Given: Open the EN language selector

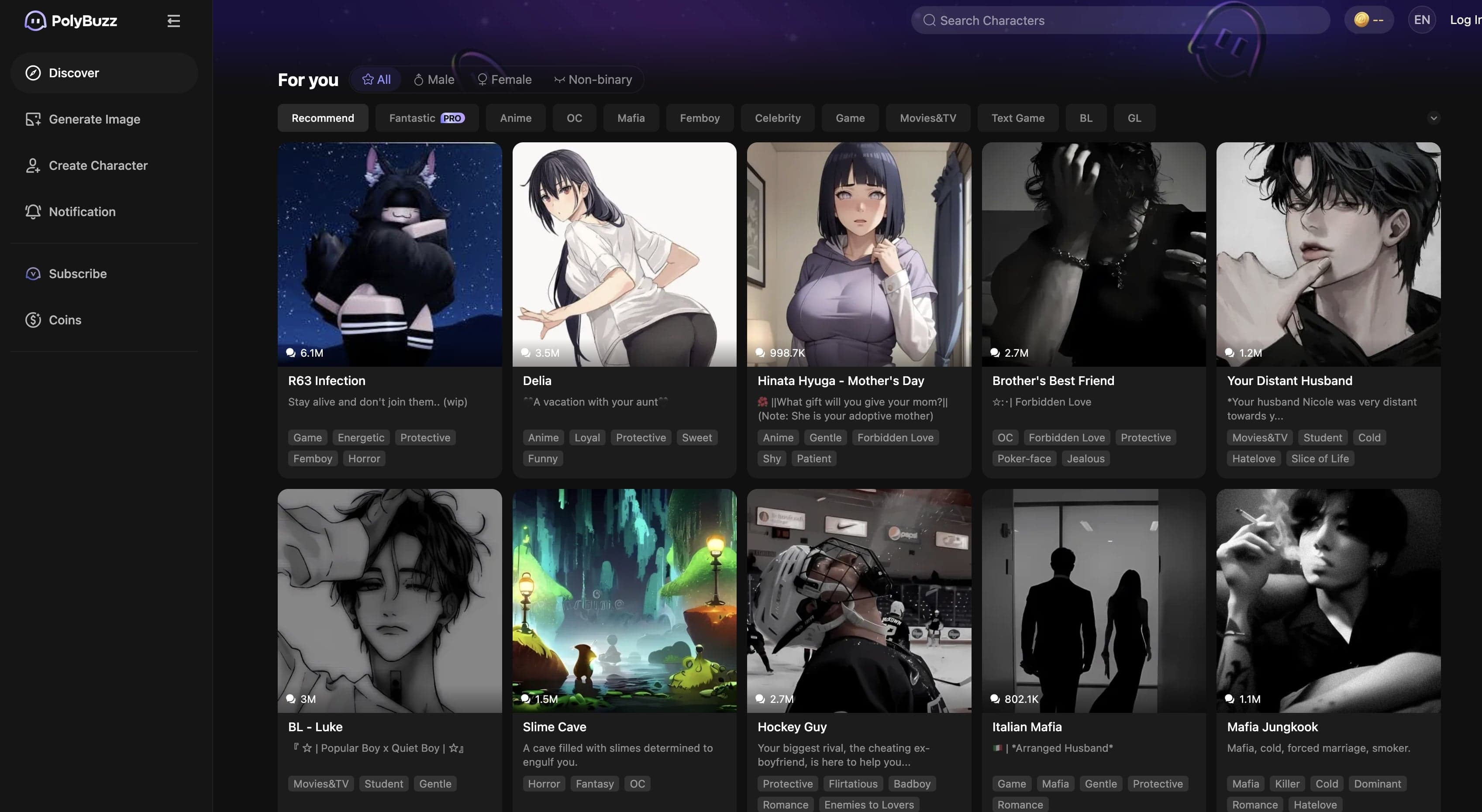Looking at the screenshot, I should click(1422, 20).
